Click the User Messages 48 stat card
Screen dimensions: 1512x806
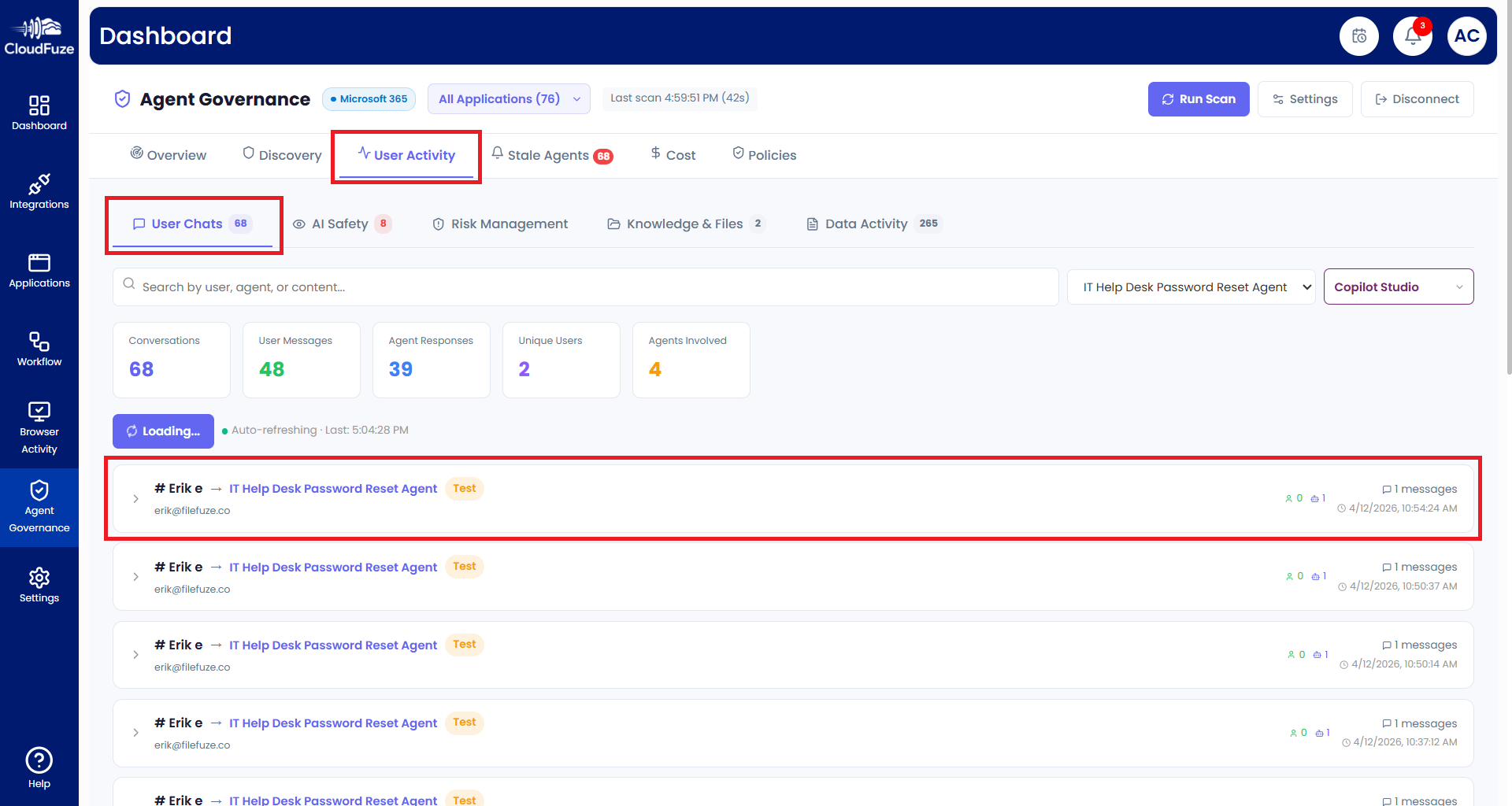302,360
